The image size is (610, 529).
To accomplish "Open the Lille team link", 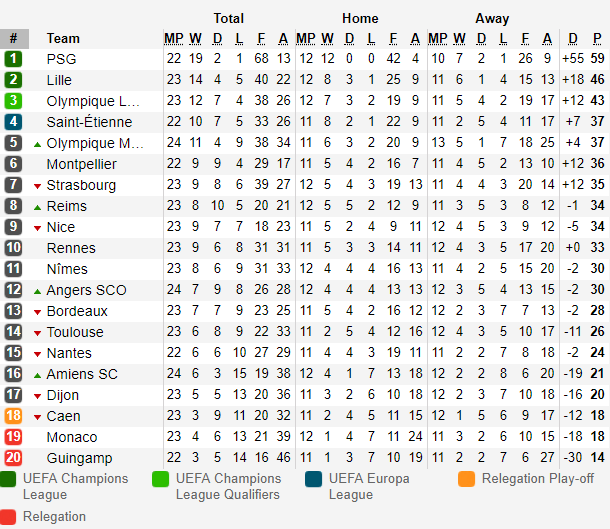I will tap(59, 80).
